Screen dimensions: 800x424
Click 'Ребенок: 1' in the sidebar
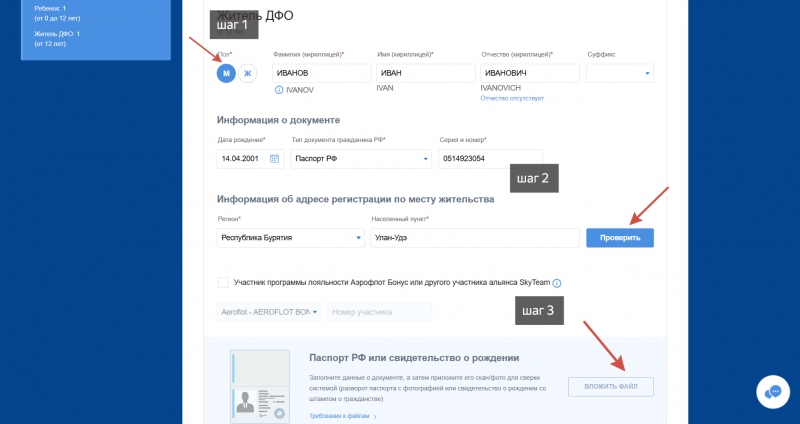click(50, 9)
